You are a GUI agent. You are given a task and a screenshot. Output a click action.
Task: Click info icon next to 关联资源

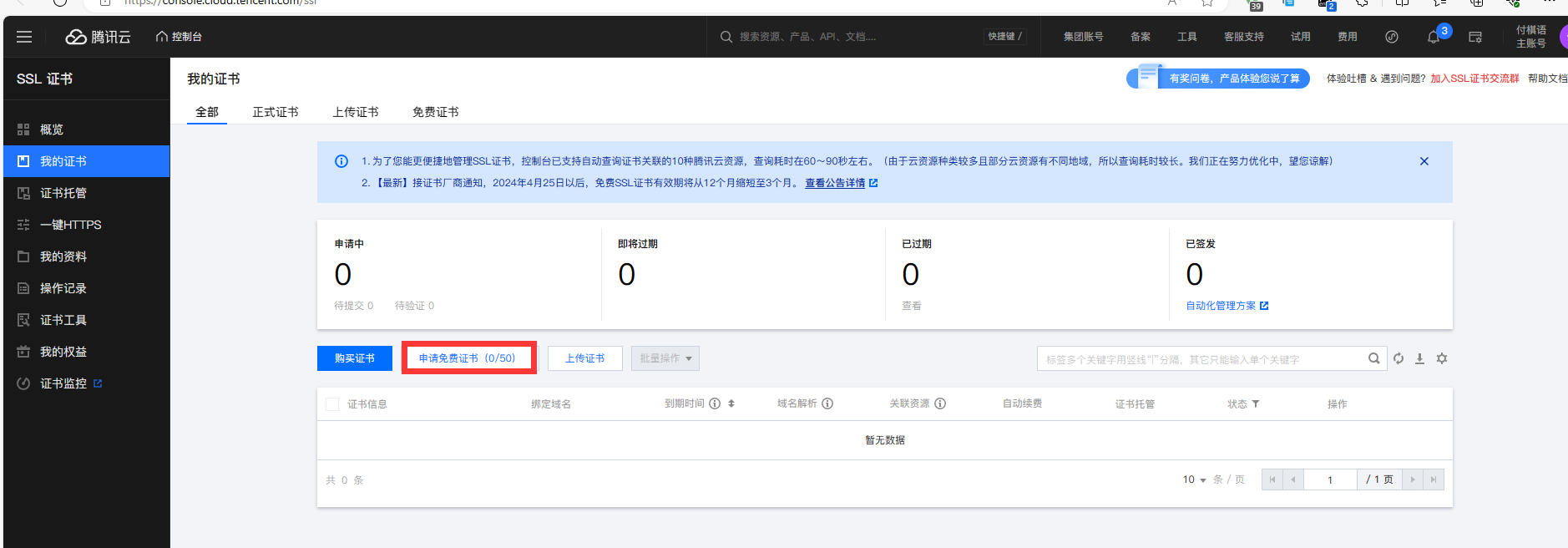[940, 403]
